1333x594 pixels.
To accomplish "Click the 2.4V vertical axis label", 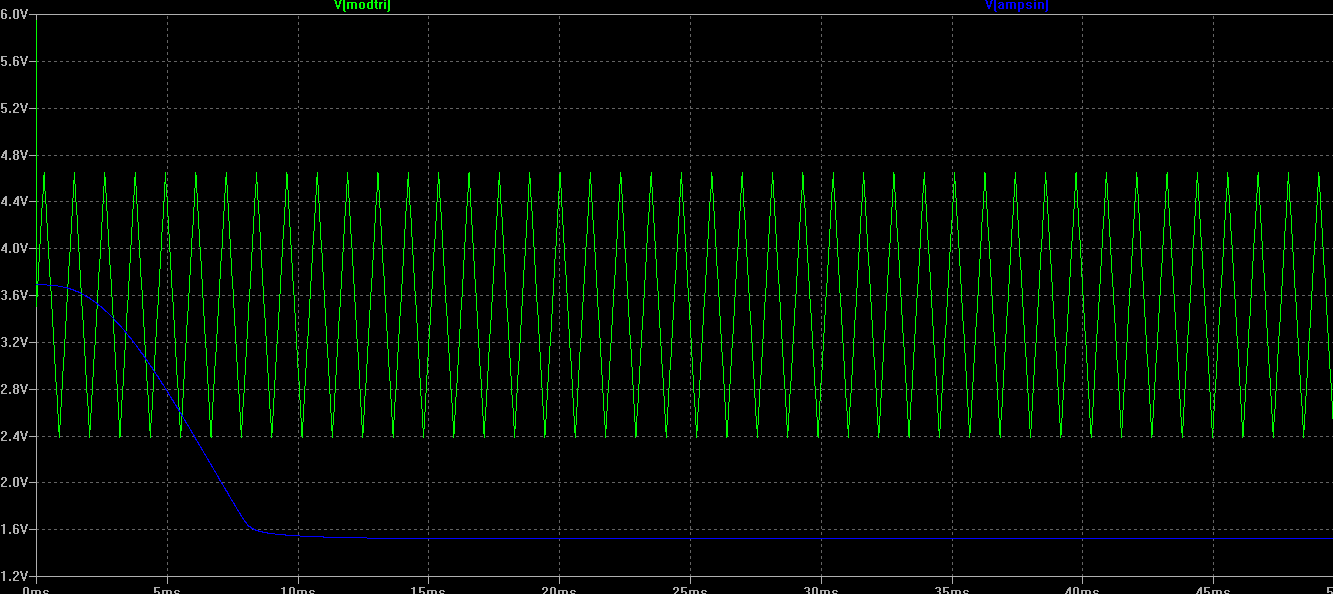I will pyautogui.click(x=15, y=435).
